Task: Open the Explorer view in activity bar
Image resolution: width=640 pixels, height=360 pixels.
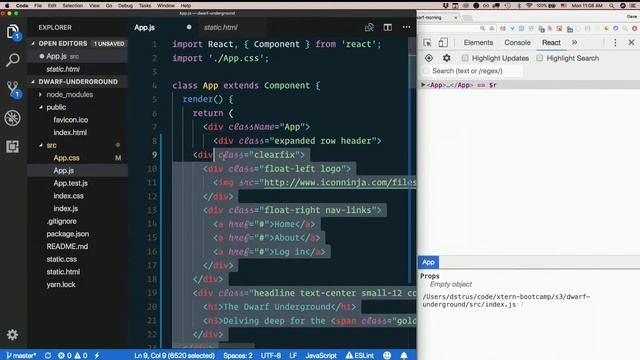Action: [13, 32]
